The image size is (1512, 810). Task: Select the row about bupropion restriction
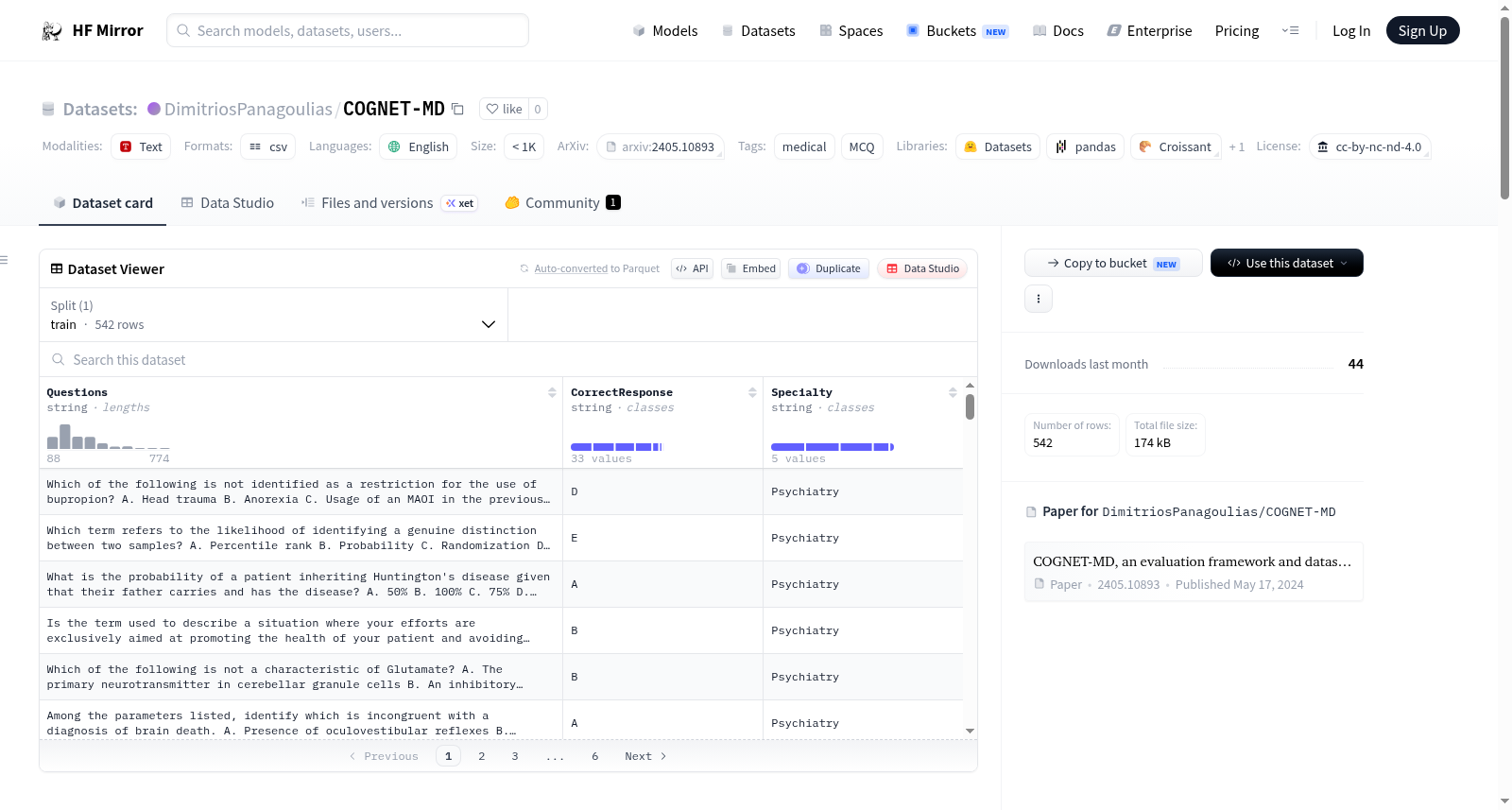click(x=501, y=491)
